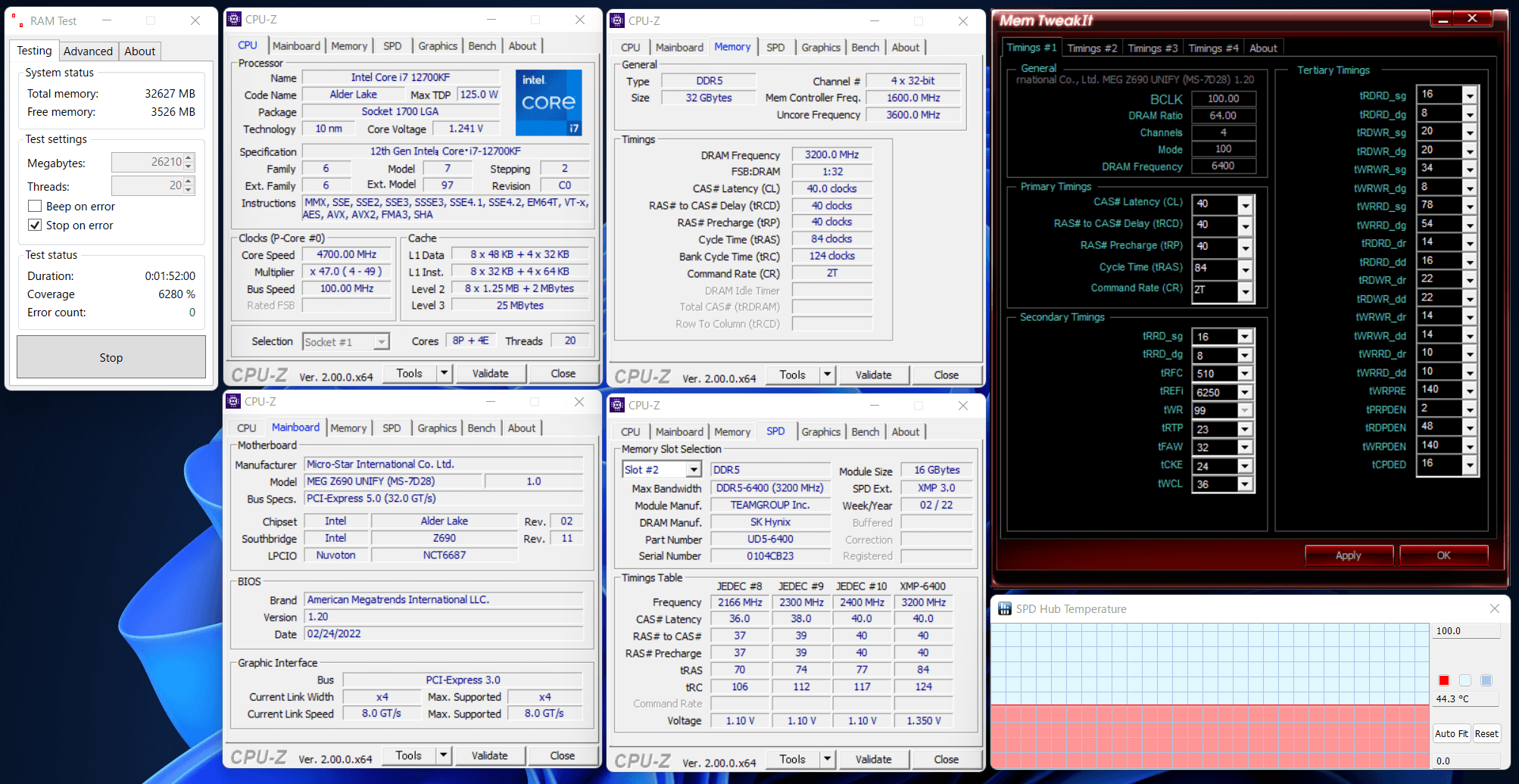
Task: Click the RAM Test app icon in title bar
Action: point(17,21)
